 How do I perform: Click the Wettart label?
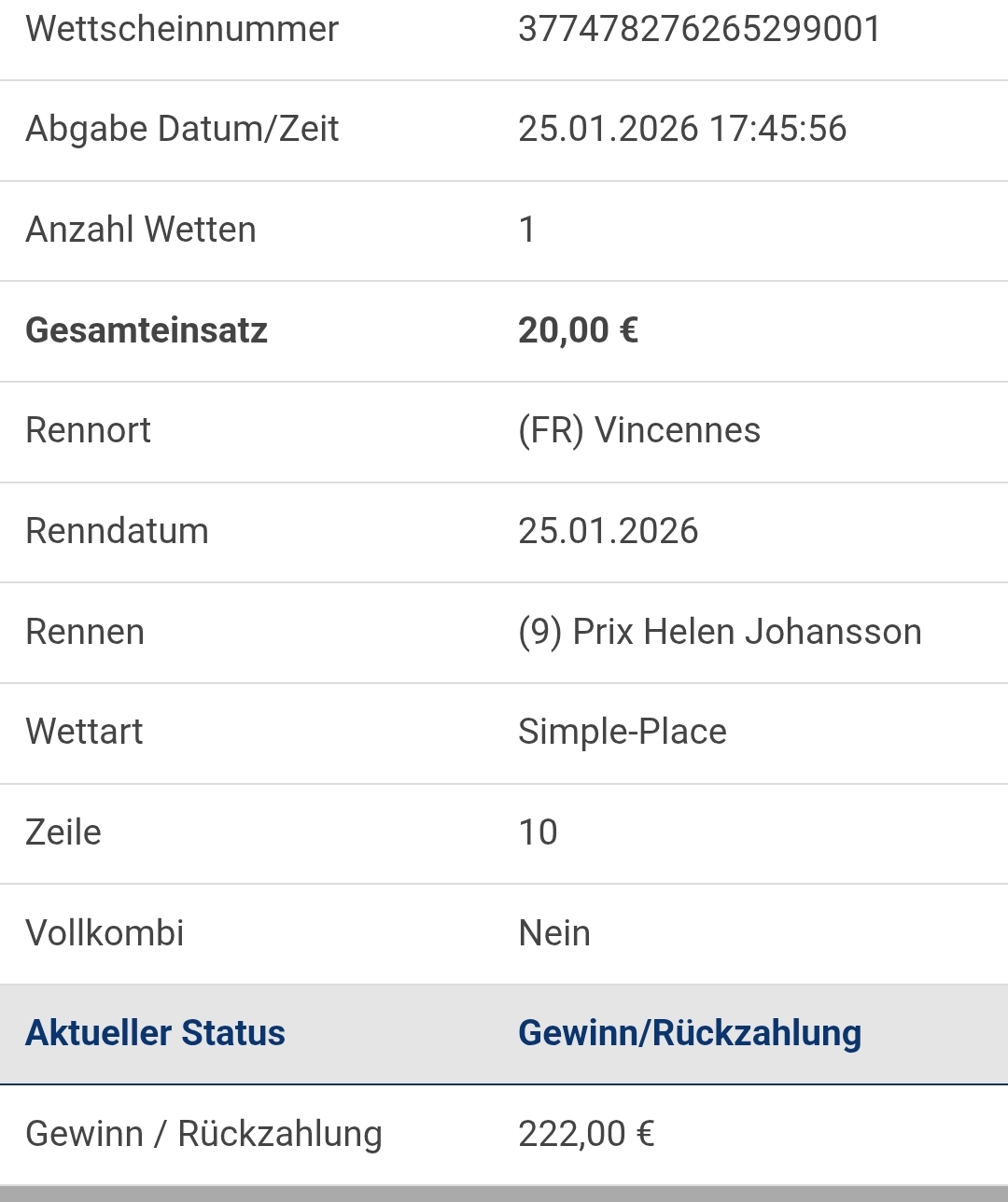click(x=85, y=732)
